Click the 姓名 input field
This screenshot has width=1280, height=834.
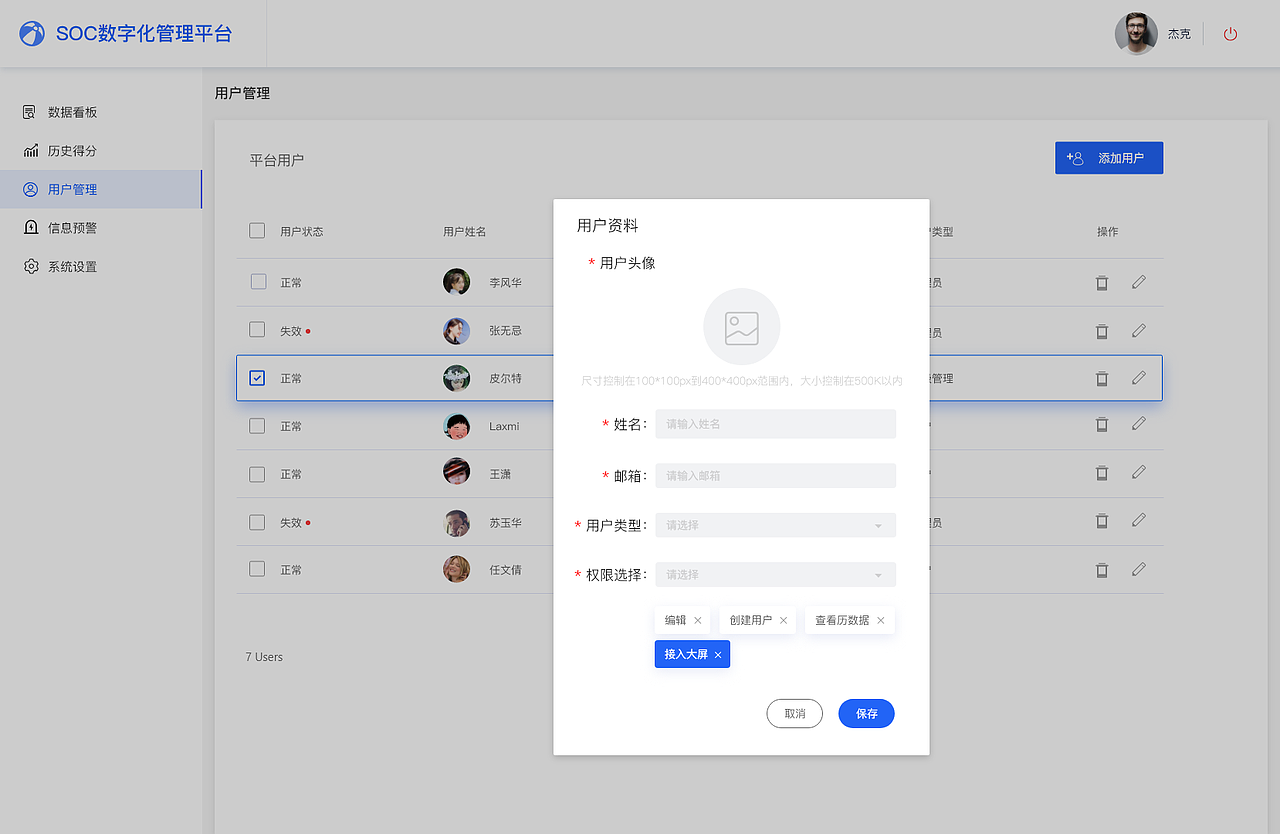click(x=775, y=424)
